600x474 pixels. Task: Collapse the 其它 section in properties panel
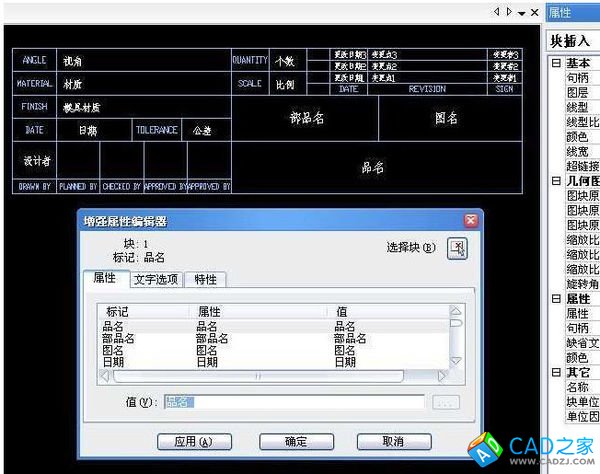(x=555, y=372)
